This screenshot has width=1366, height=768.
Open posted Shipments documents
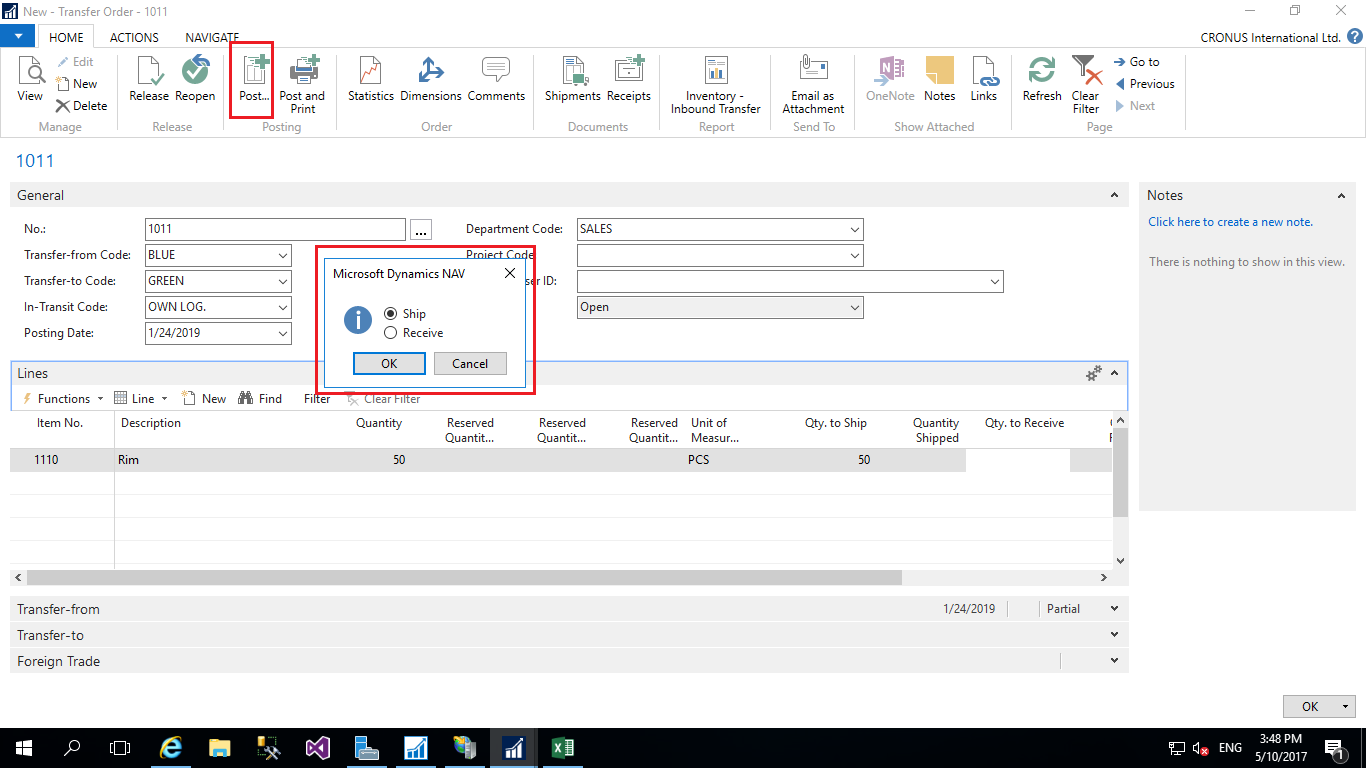click(573, 79)
